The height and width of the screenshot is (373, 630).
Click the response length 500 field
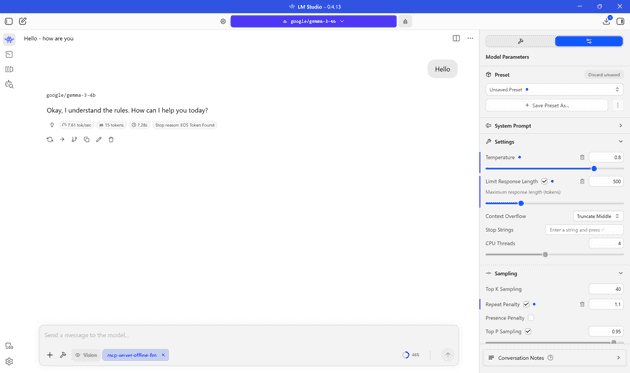coord(606,181)
